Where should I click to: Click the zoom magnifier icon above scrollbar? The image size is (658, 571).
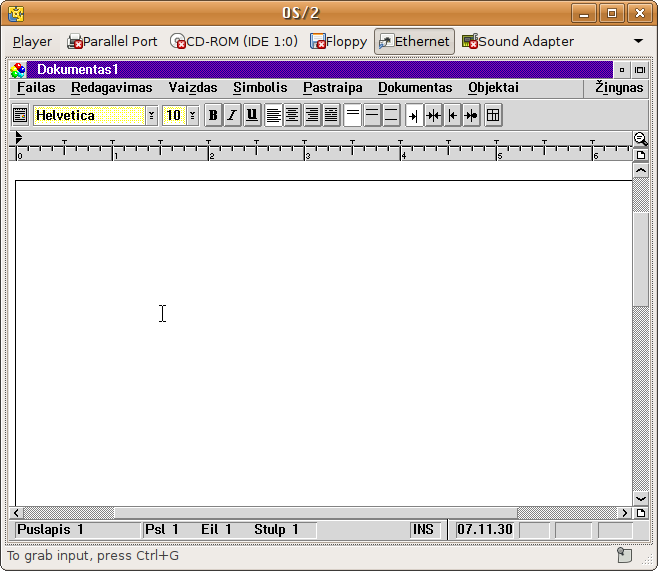[x=640, y=139]
